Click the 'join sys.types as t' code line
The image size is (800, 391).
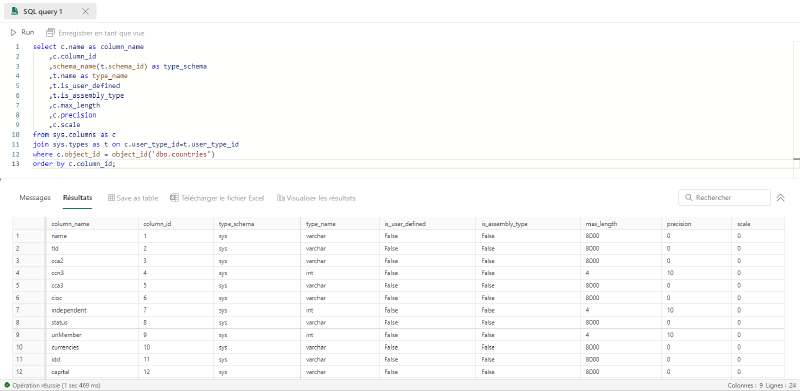click(x=136, y=144)
